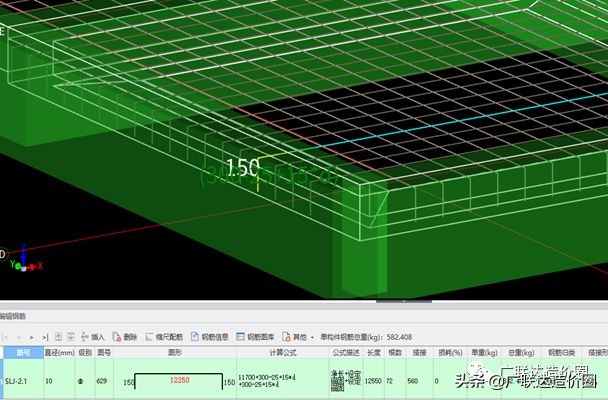Click the rebar grade symbol cell
Image resolution: width=608 pixels, height=400 pixels.
tap(85, 381)
